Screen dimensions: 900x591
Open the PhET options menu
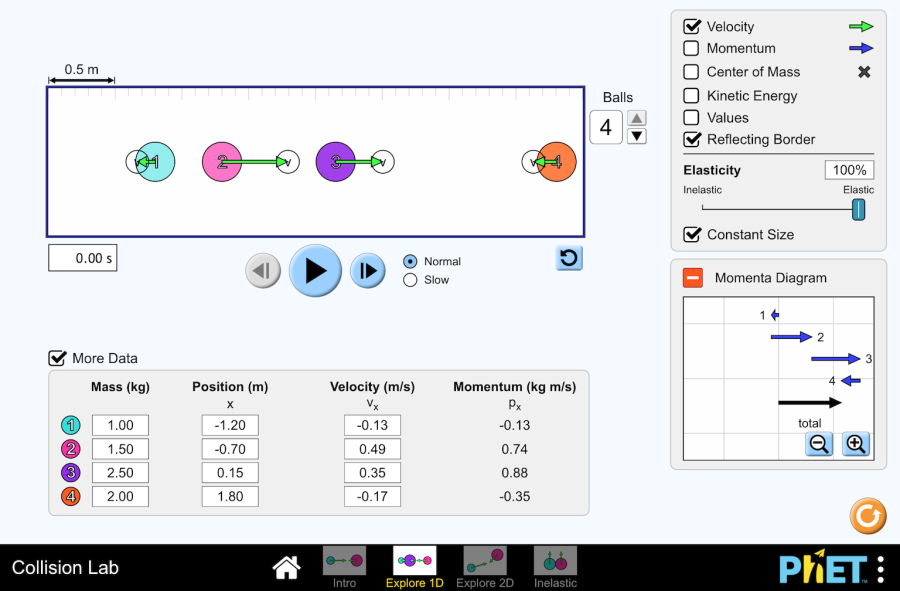click(880, 568)
